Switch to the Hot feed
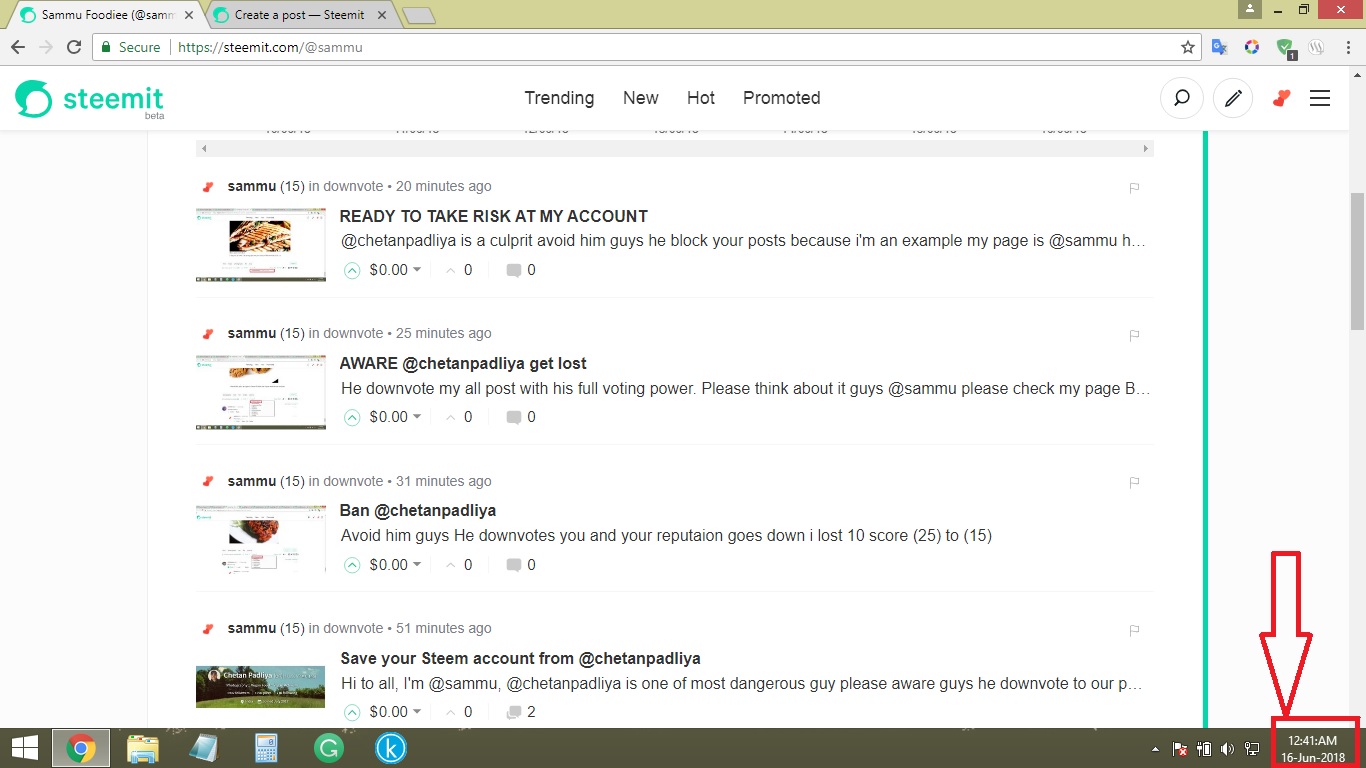 [701, 98]
